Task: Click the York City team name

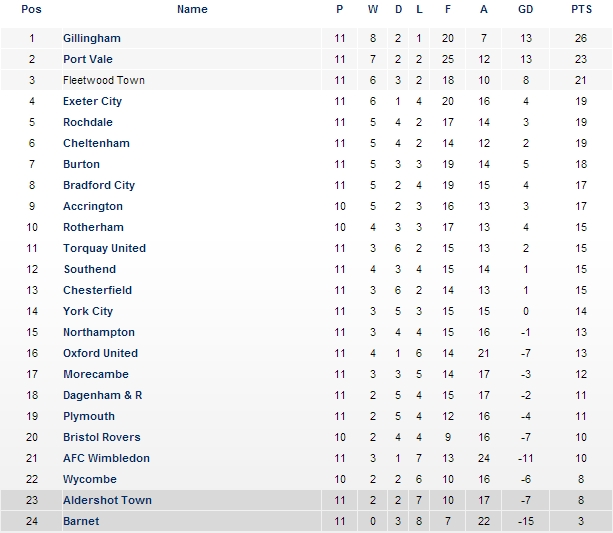Action: point(88,311)
